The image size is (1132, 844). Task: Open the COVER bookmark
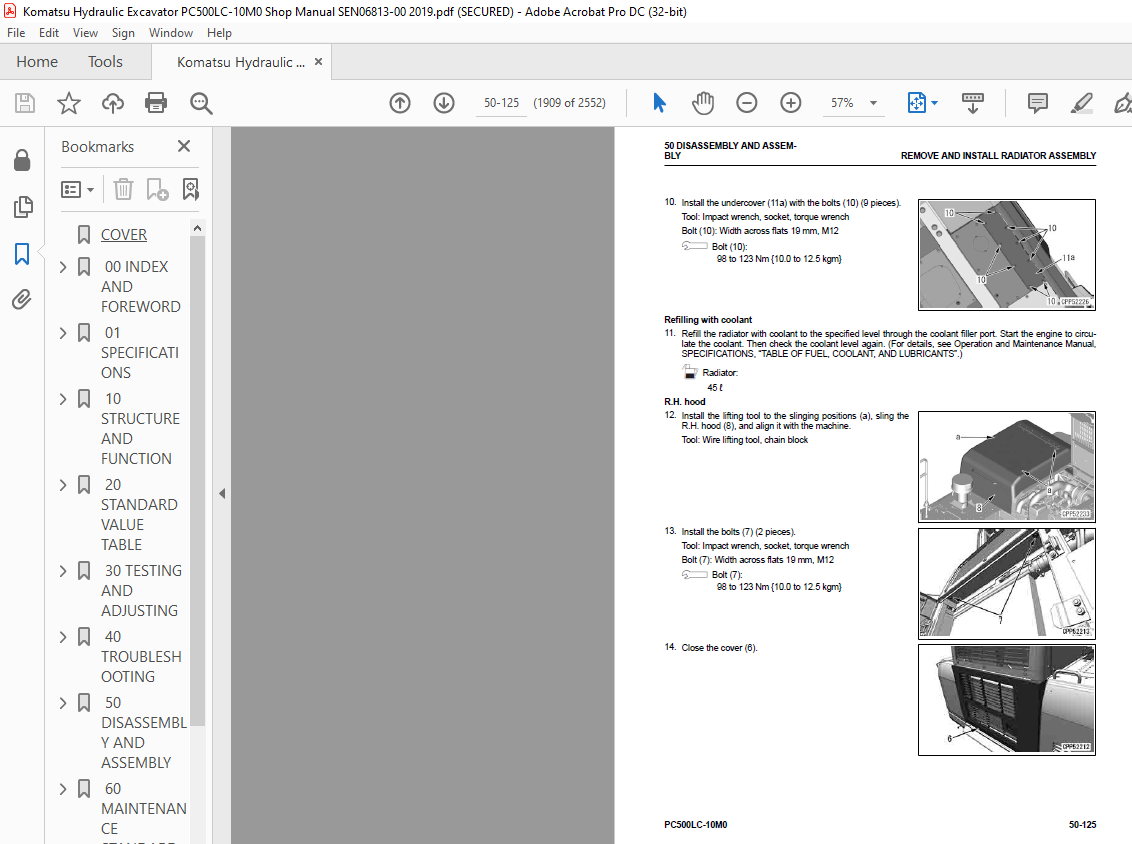tap(123, 235)
